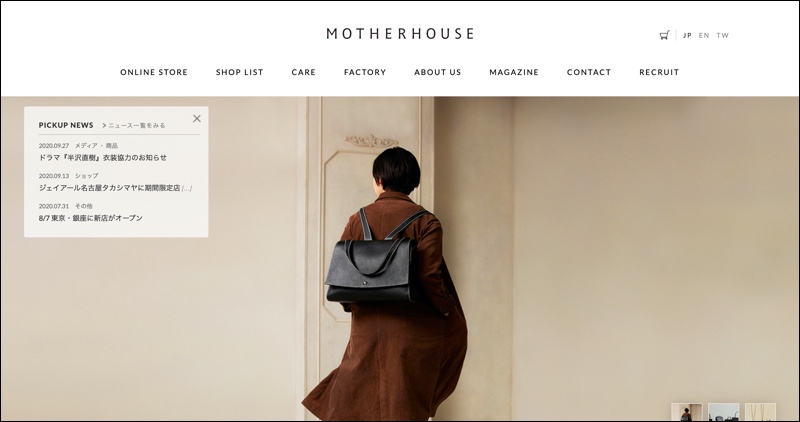Switch language to JP
Screen dimensions: 800x422
[687, 35]
